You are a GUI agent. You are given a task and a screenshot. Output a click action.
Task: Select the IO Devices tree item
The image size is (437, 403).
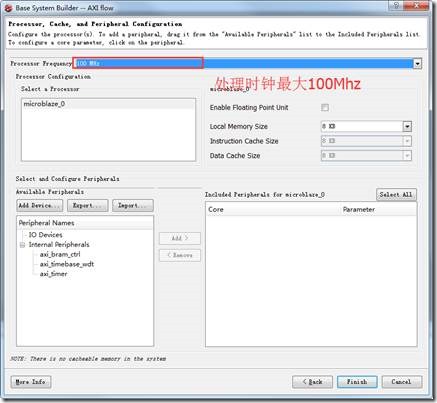(x=46, y=235)
